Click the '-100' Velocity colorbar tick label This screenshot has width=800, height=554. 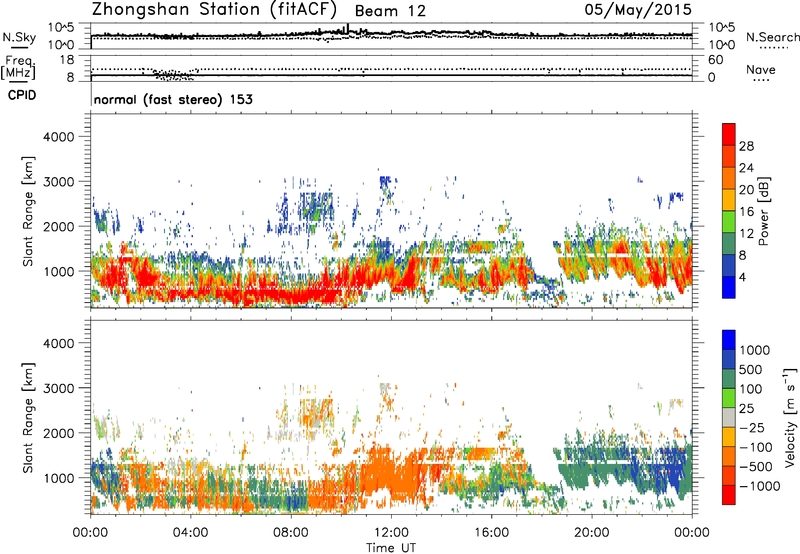[x=755, y=447]
